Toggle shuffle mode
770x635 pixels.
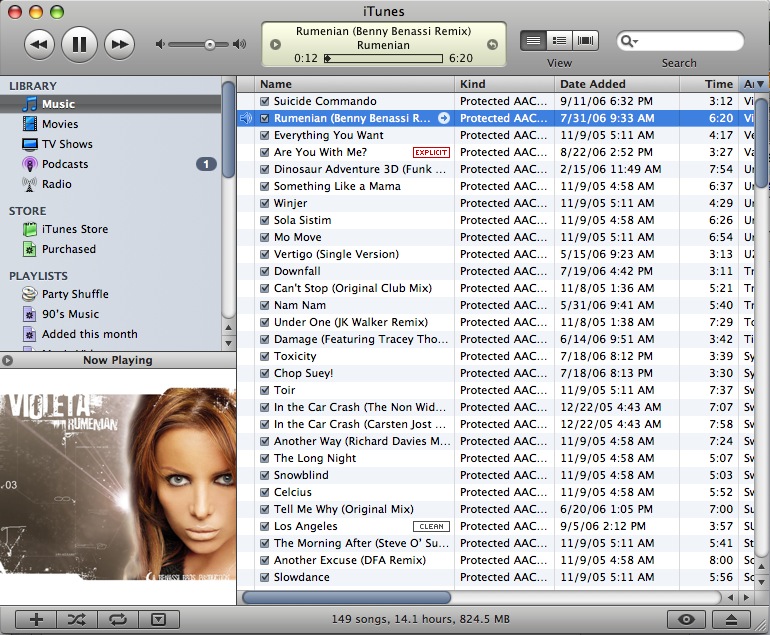pos(77,620)
